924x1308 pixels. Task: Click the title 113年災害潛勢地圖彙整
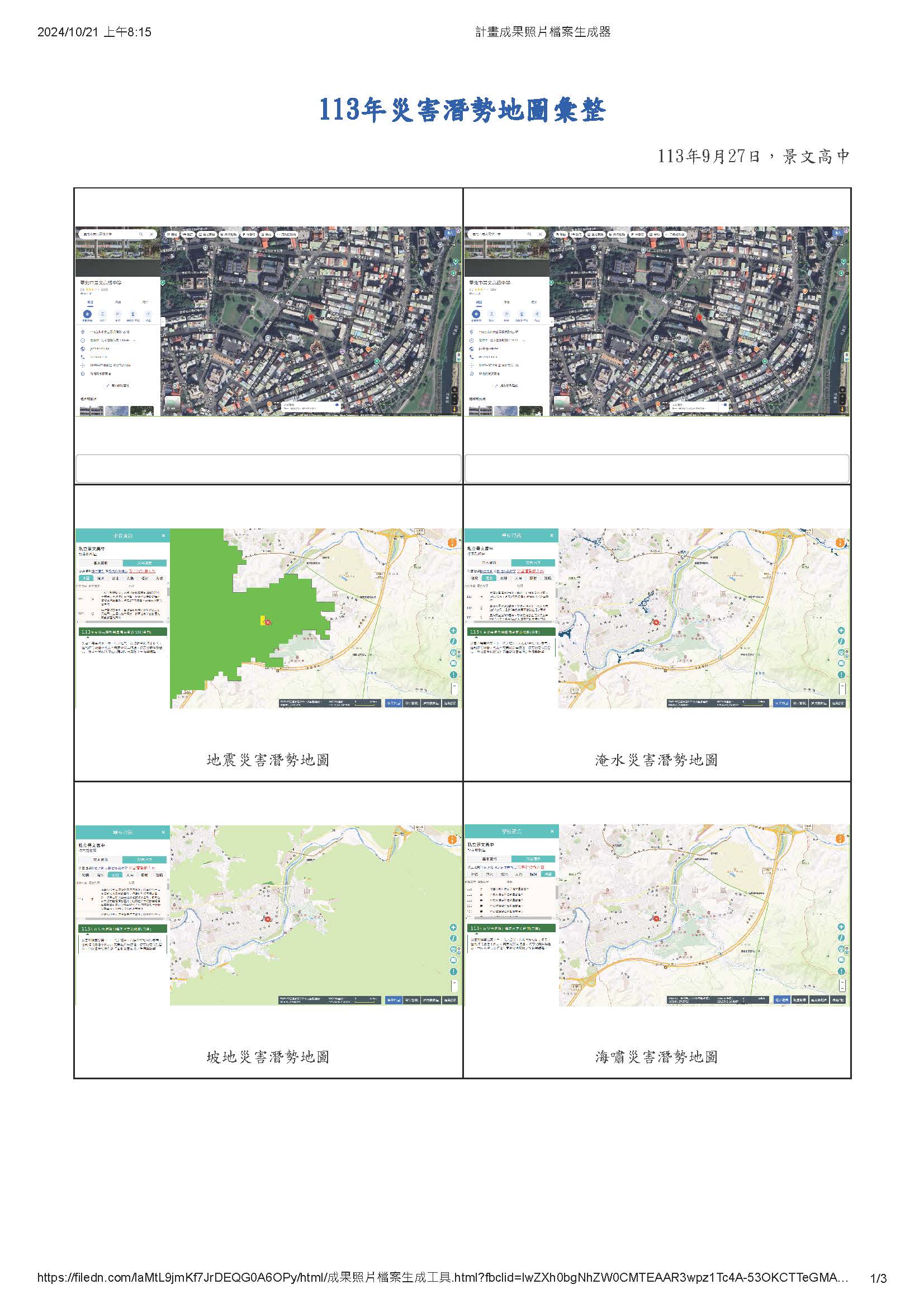(462, 110)
